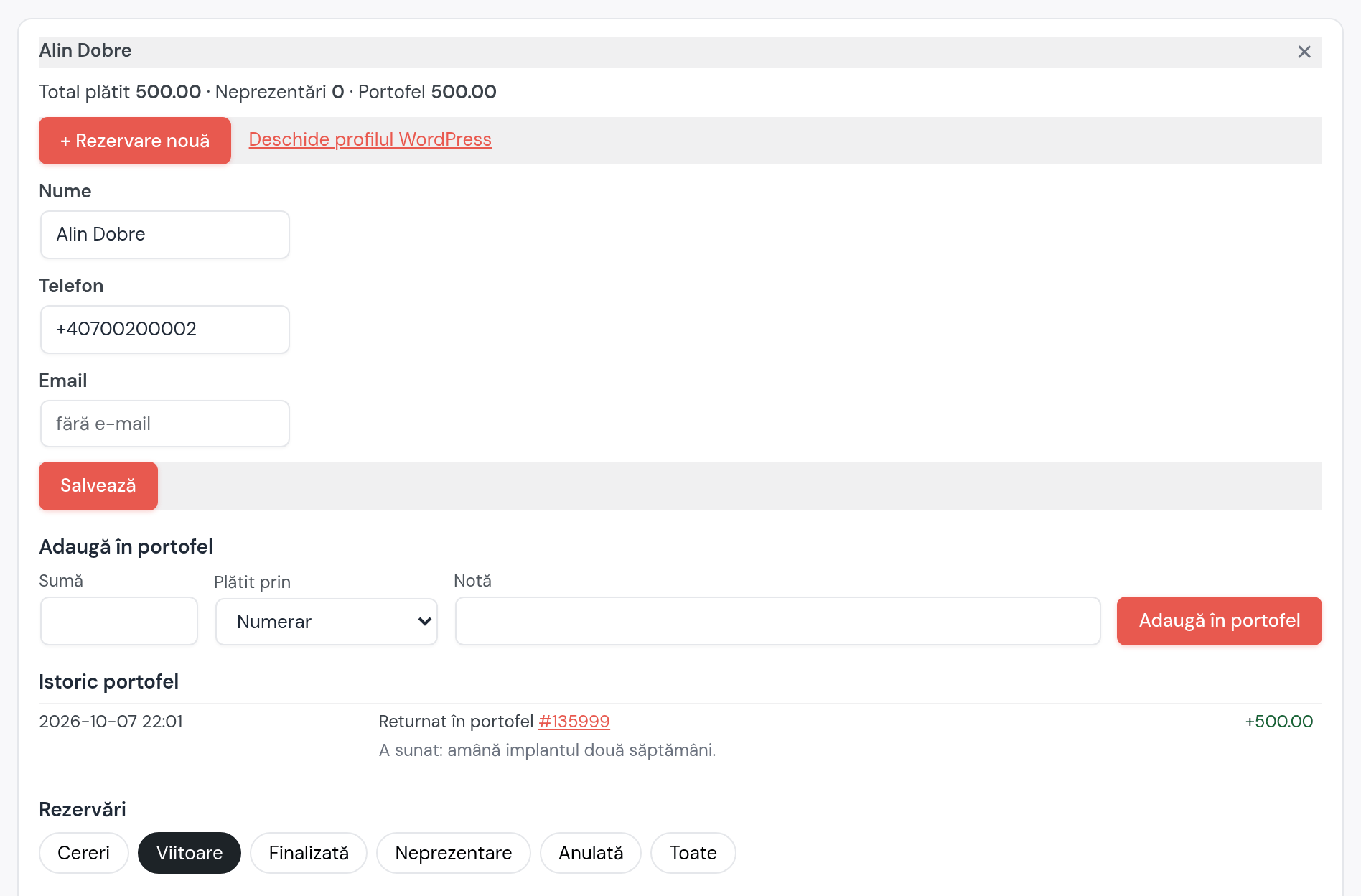This screenshot has width=1361, height=896.
Task: Focus the Nume field with Alin Dobre
Action: [165, 234]
